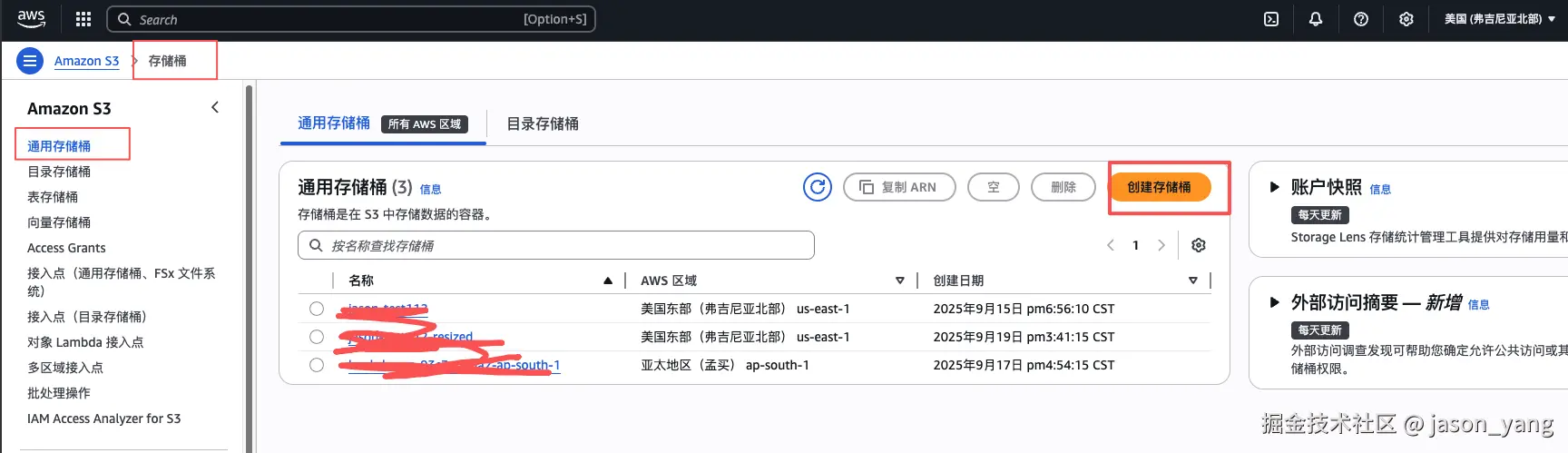Open the CloudShell icon in top bar
1568x453 pixels.
tap(1271, 19)
